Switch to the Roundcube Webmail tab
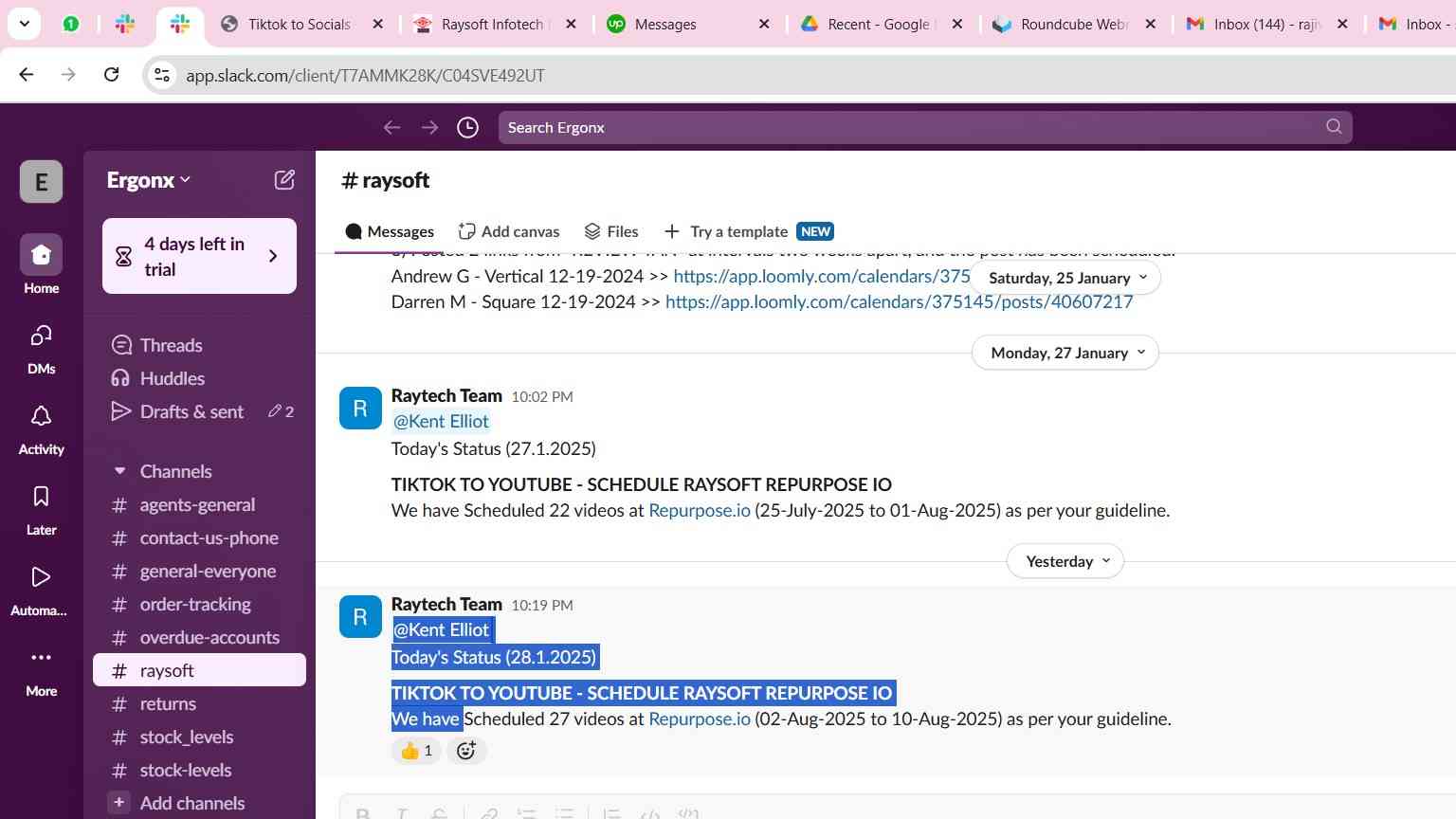Image resolution: width=1456 pixels, height=819 pixels. [x=1074, y=24]
